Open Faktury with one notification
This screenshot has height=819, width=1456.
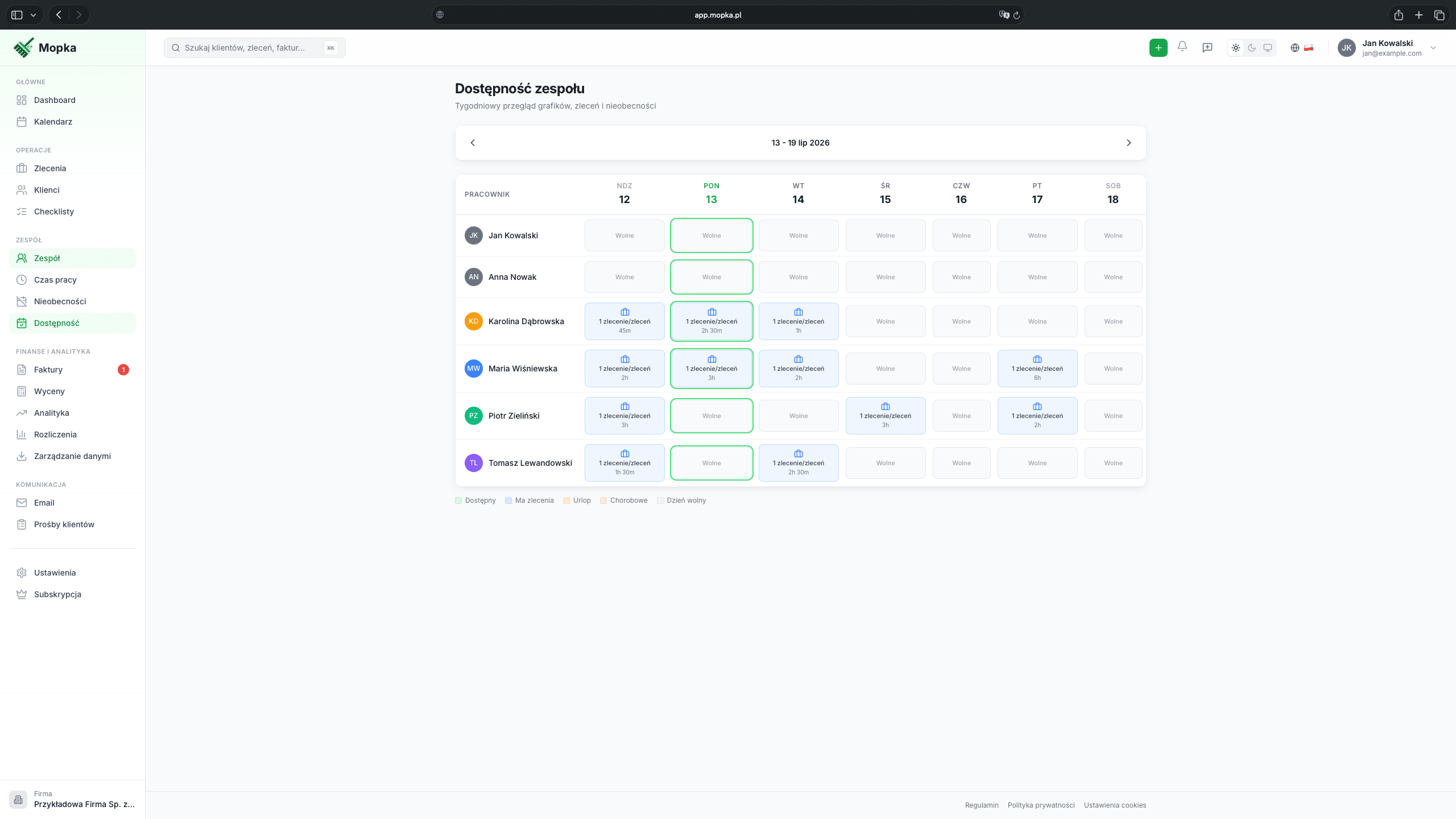click(72, 370)
